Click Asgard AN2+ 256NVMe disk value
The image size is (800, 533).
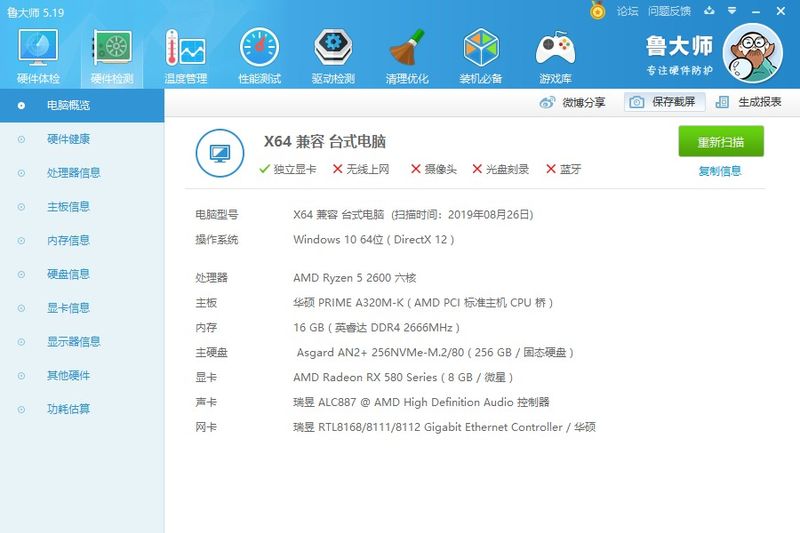point(435,352)
